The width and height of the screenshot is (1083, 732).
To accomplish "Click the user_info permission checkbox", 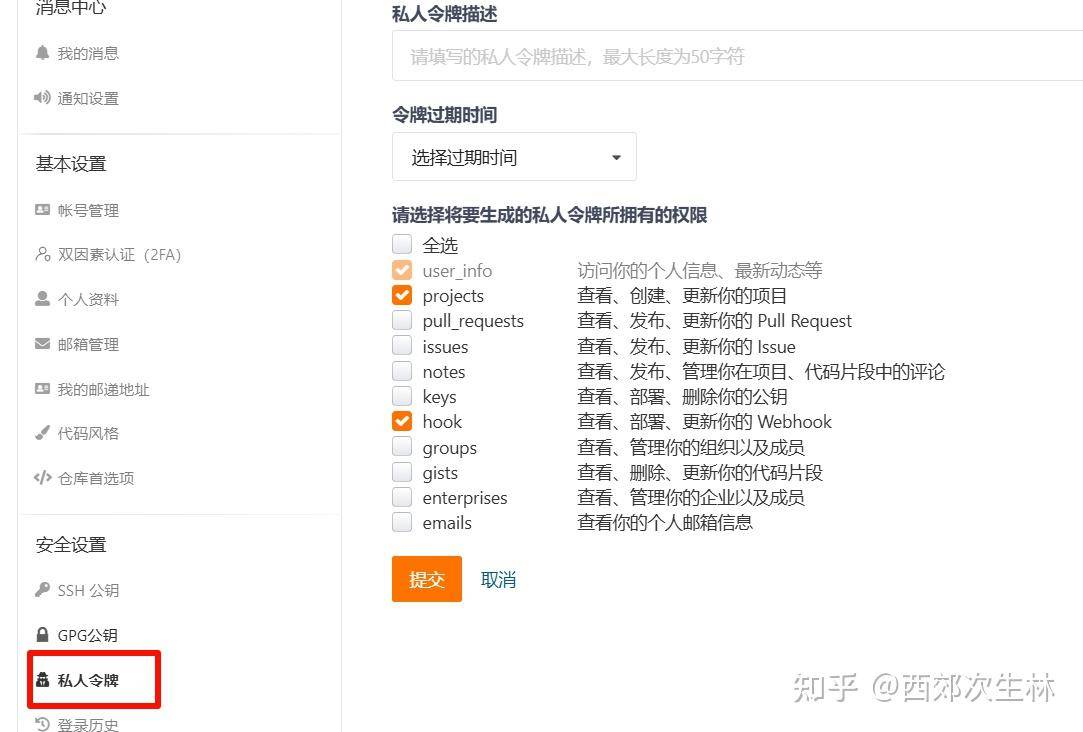I will 402,269.
